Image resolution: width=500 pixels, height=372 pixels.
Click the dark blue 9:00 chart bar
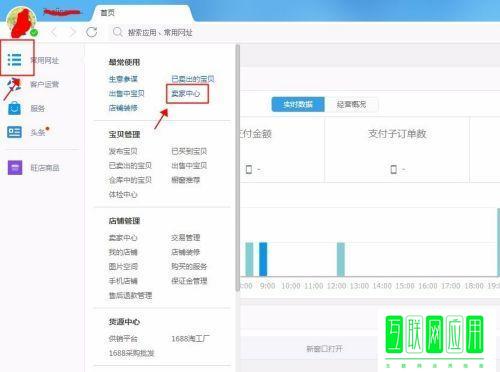coord(263,259)
